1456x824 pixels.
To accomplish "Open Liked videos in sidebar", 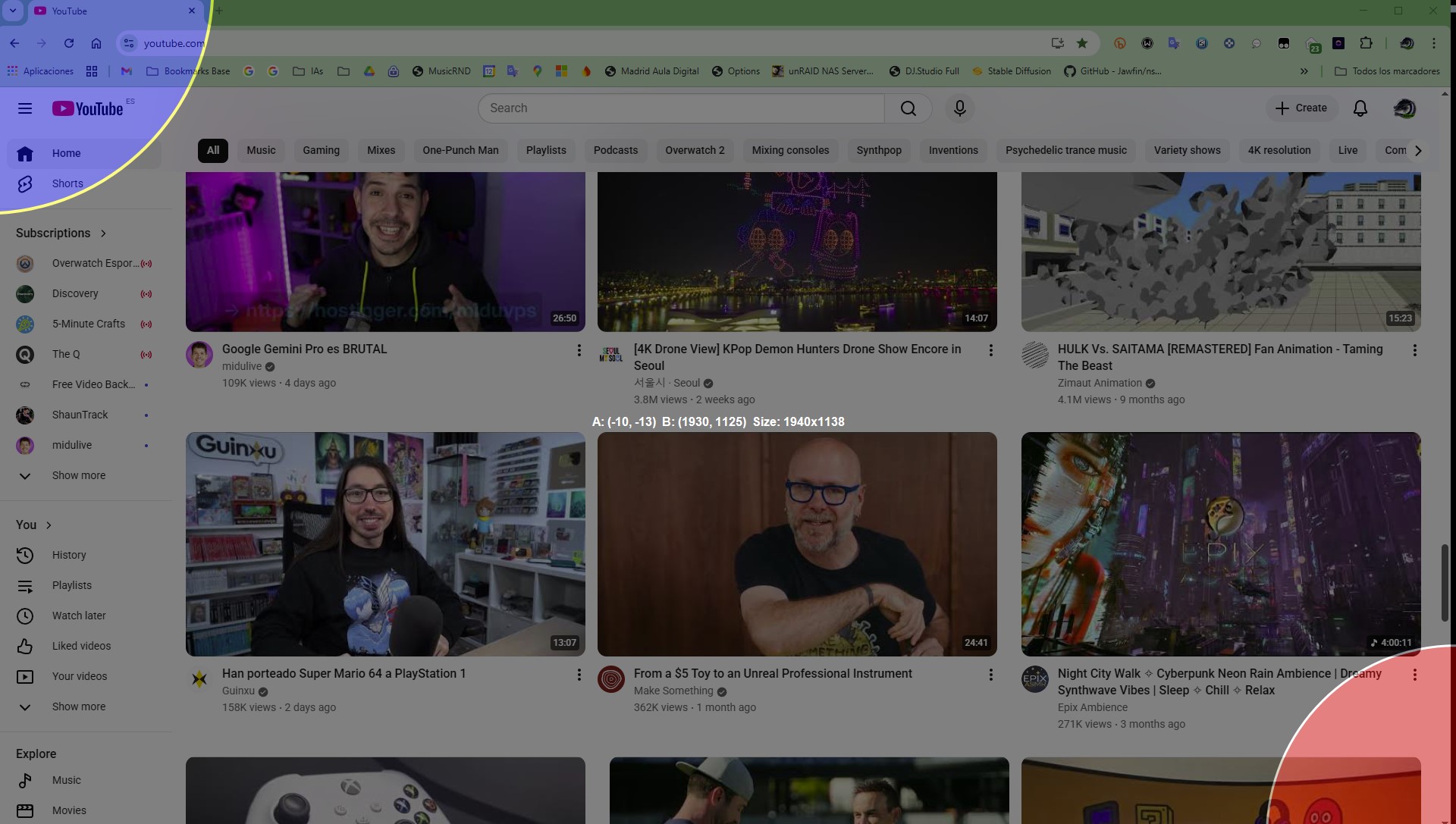I will pos(81,646).
